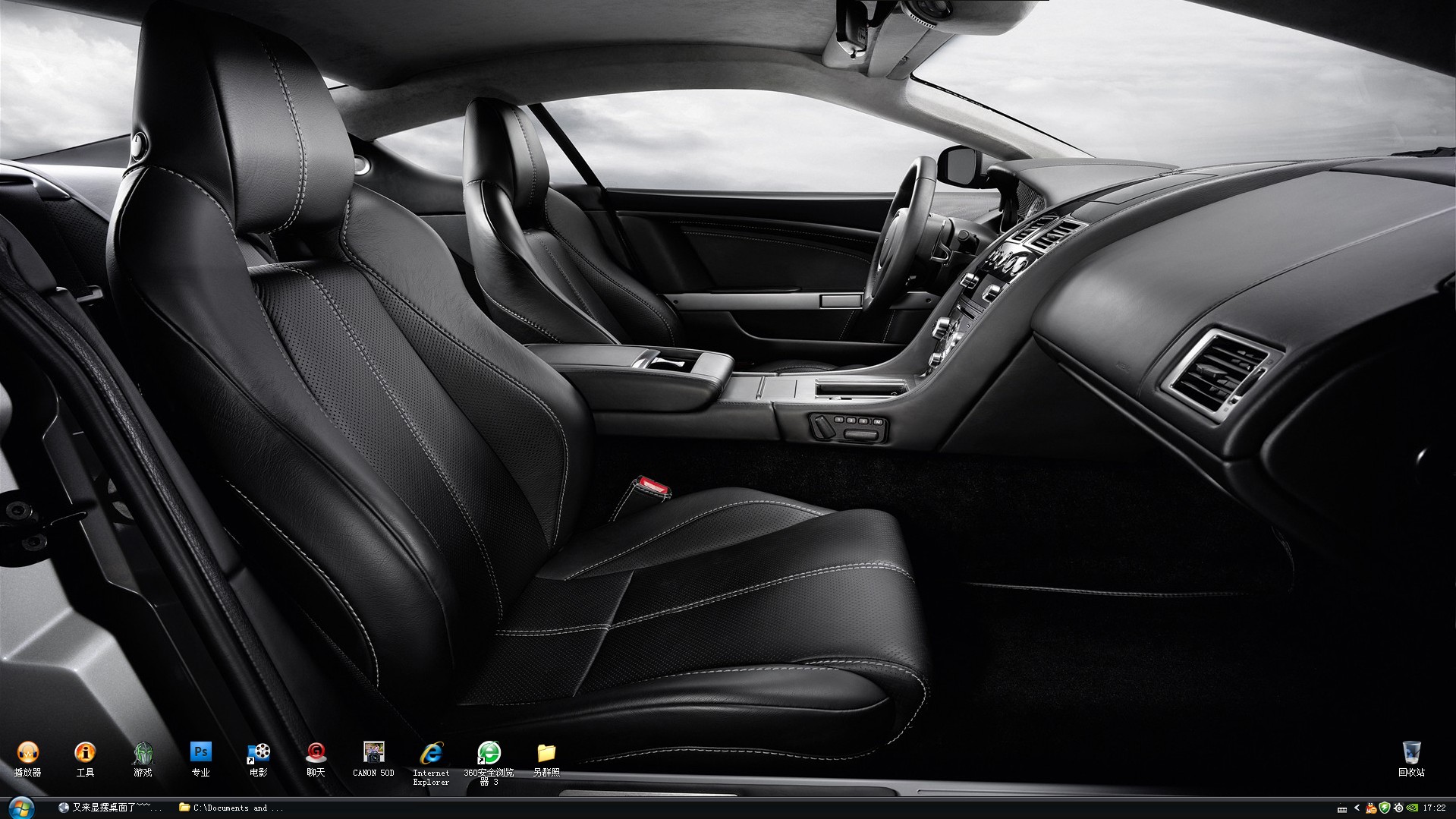Open the 电影 movies shortcut icon
The height and width of the screenshot is (819, 1456).
point(258,759)
